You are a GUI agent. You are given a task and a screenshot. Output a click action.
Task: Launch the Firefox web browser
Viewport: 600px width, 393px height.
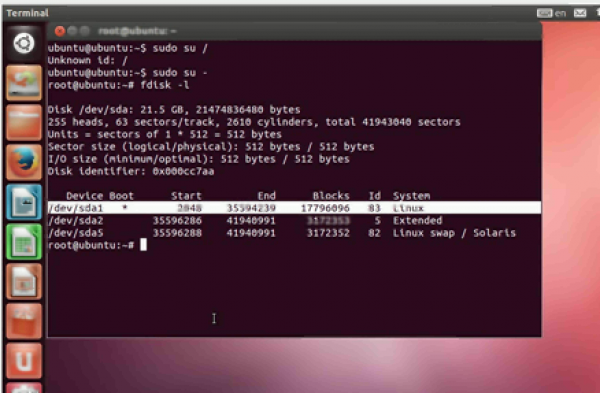point(24,162)
